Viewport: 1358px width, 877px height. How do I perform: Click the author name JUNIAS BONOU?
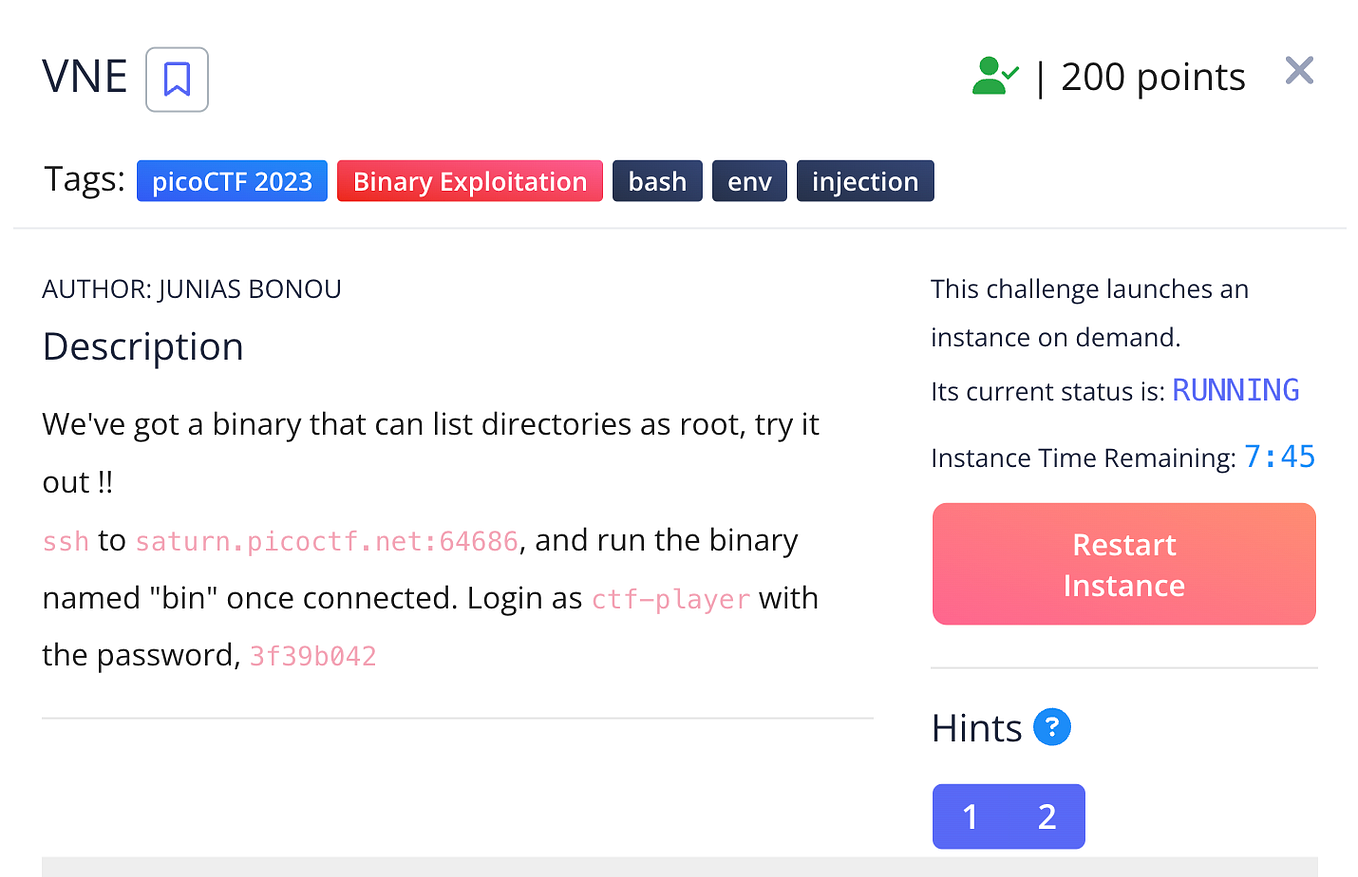[x=191, y=288]
